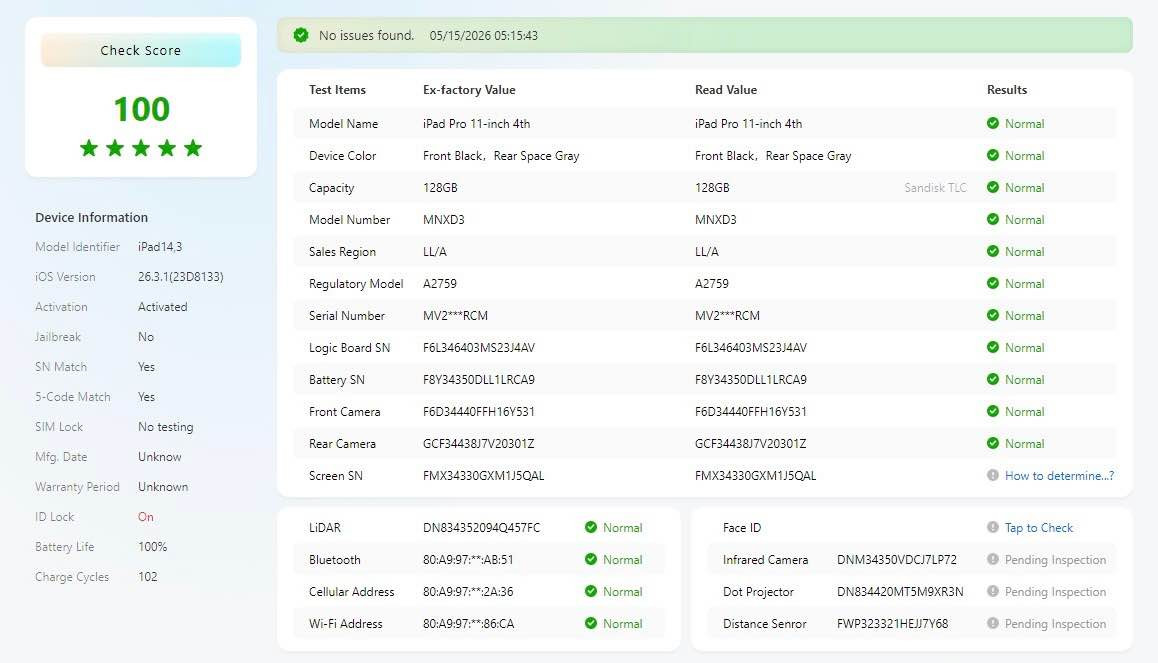Viewport: 1158px width, 663px height.
Task: Click the check icon in Logic Board SN row
Action: click(993, 347)
